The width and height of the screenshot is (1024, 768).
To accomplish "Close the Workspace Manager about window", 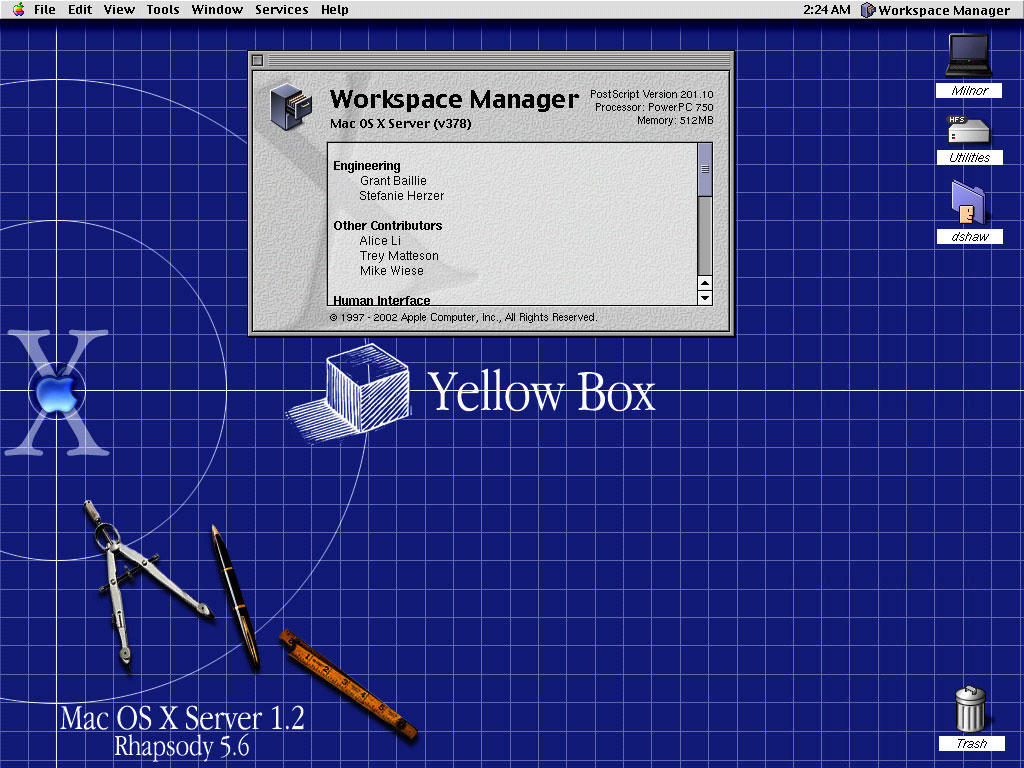I will point(257,60).
